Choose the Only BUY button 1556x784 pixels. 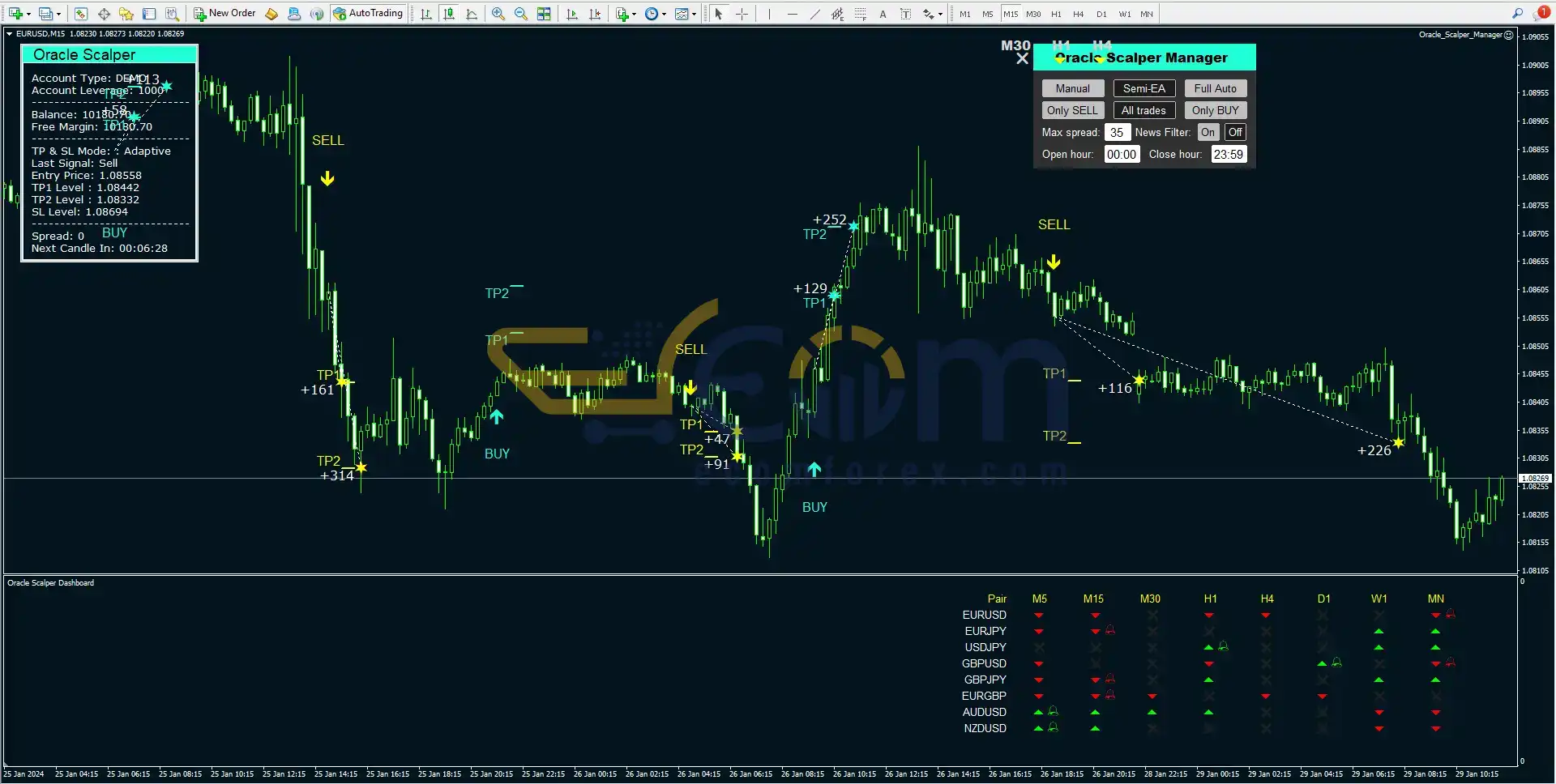click(1215, 110)
